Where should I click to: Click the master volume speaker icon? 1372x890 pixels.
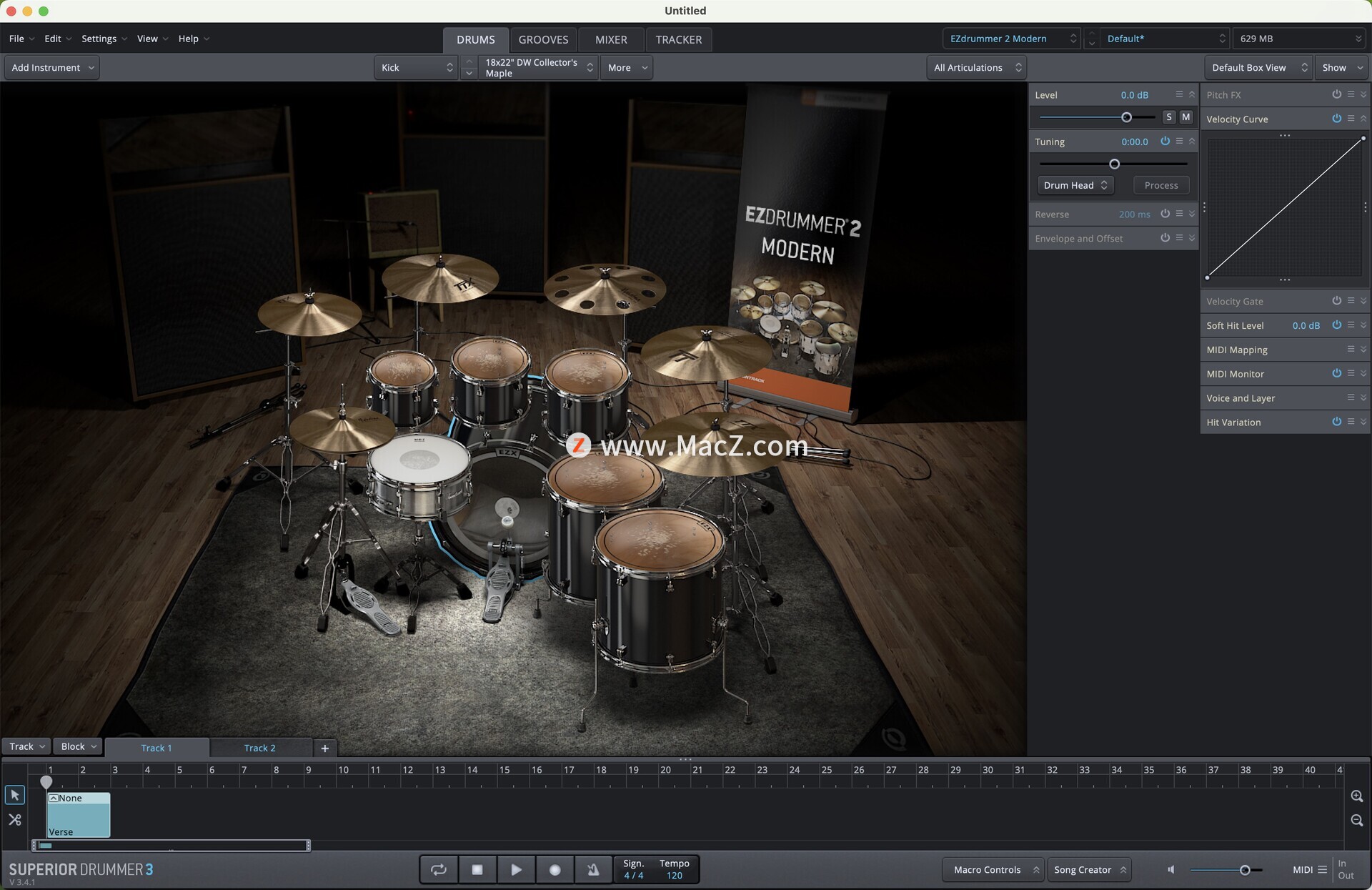(1171, 869)
